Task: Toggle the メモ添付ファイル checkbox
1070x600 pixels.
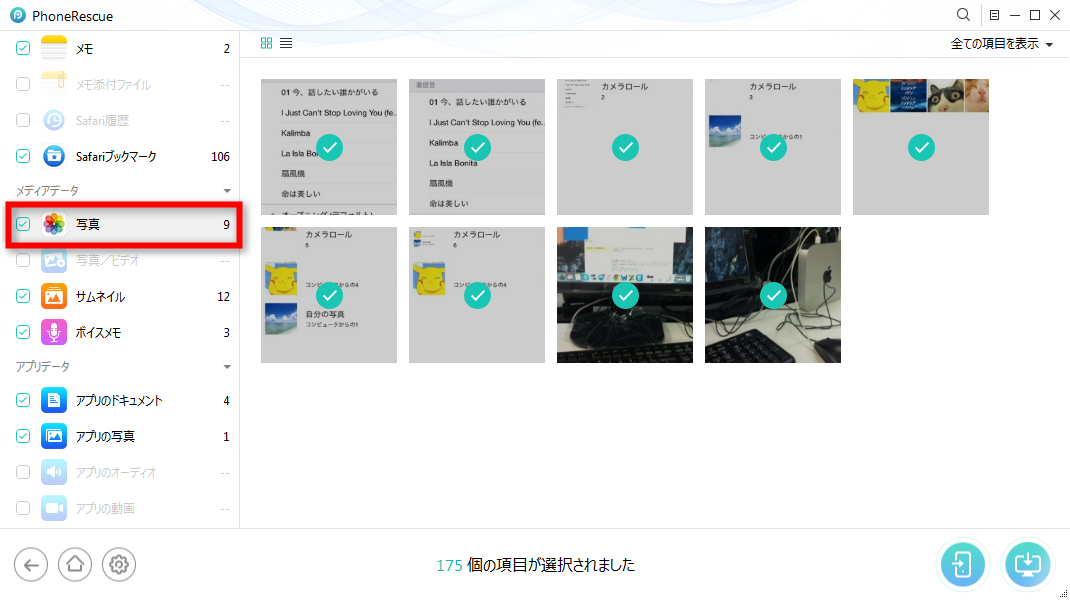Action: [x=23, y=84]
